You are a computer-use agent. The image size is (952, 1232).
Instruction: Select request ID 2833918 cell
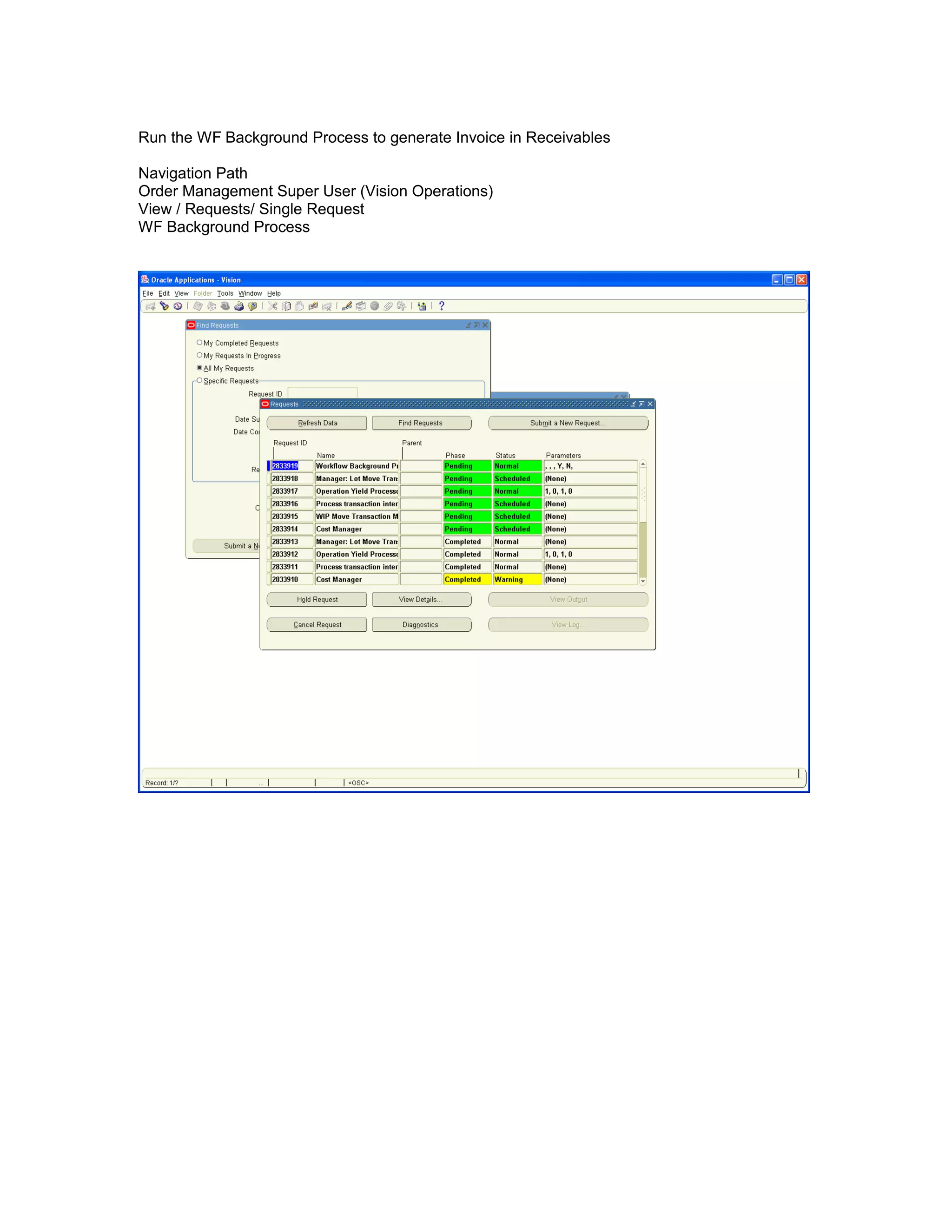(x=291, y=479)
